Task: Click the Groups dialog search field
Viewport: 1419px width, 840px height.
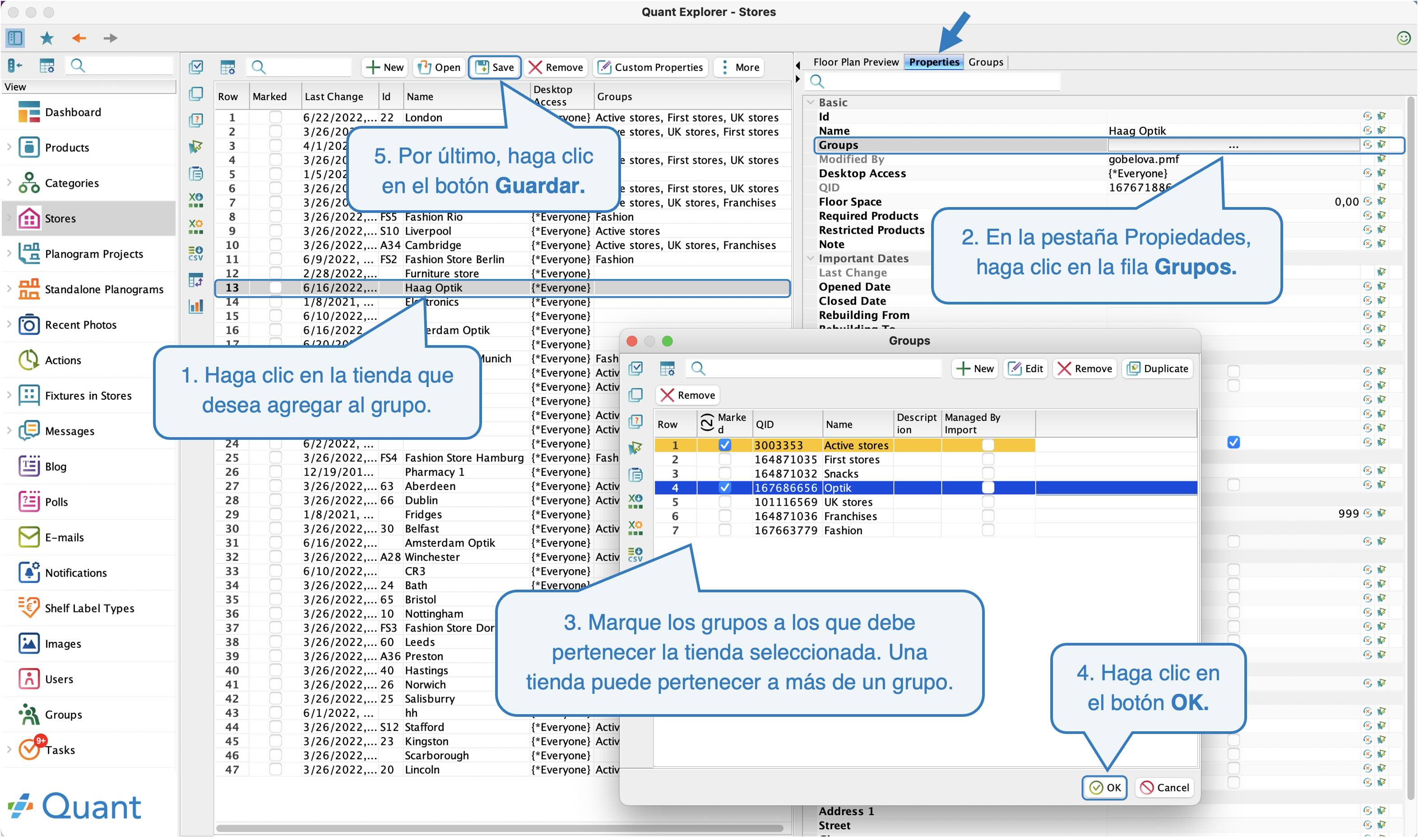Action: click(814, 369)
